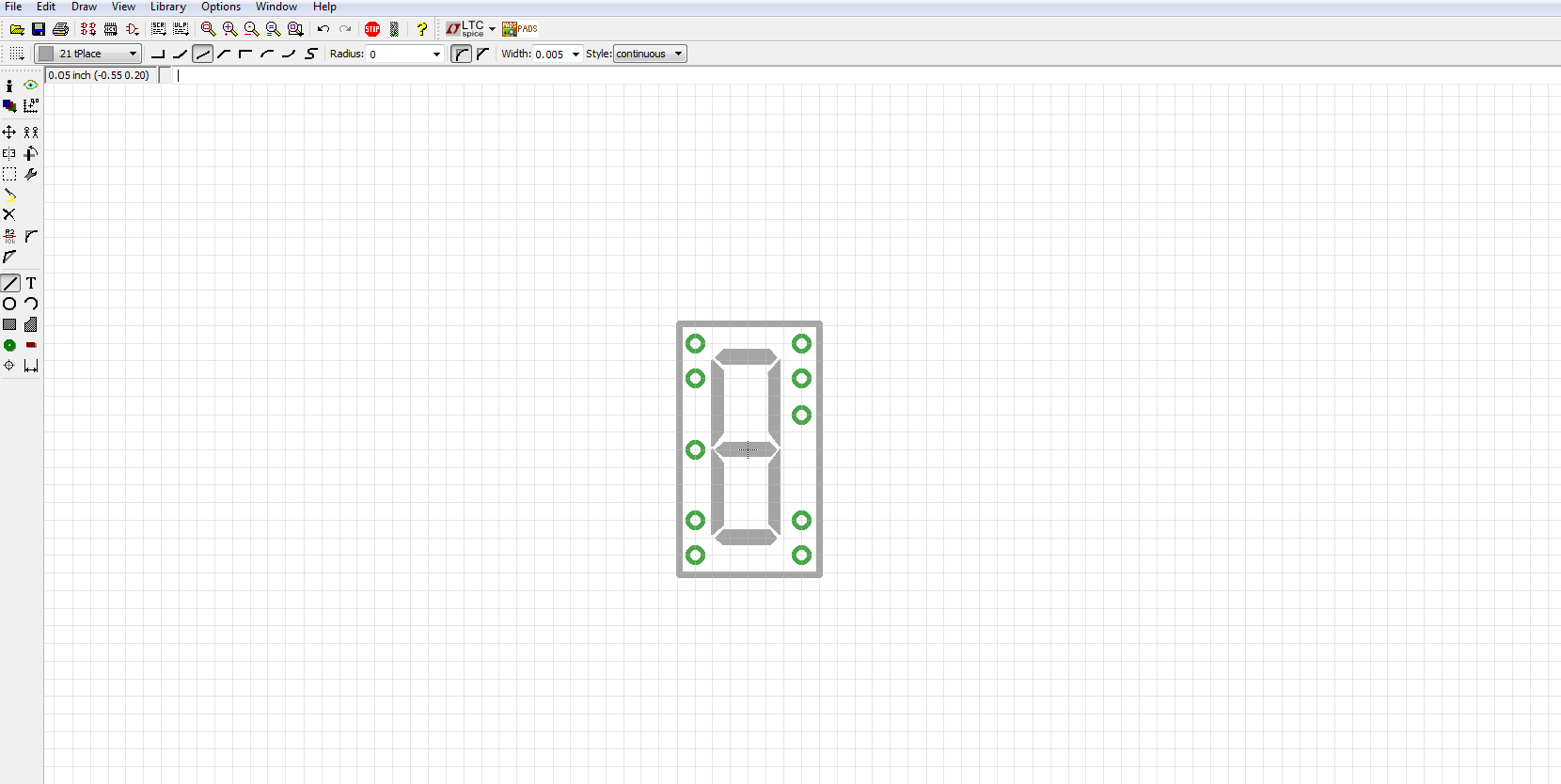Select the green Pad tool

[9, 345]
